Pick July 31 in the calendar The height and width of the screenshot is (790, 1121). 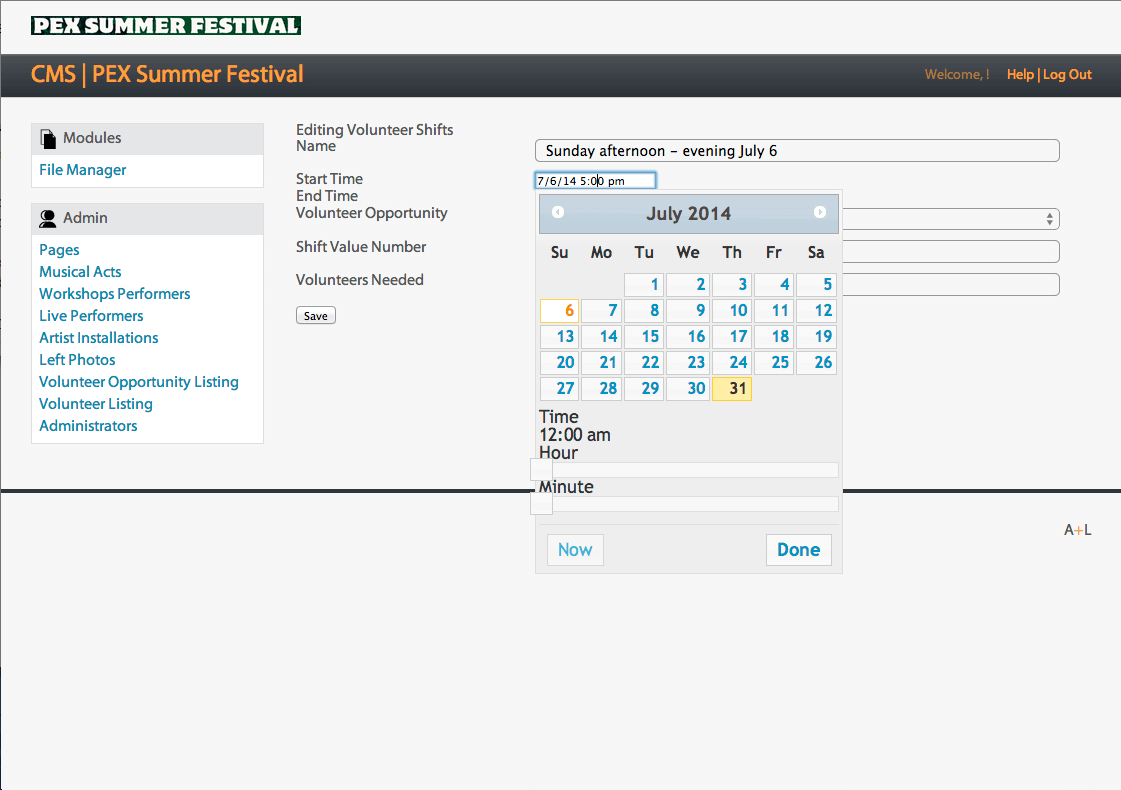pos(731,389)
